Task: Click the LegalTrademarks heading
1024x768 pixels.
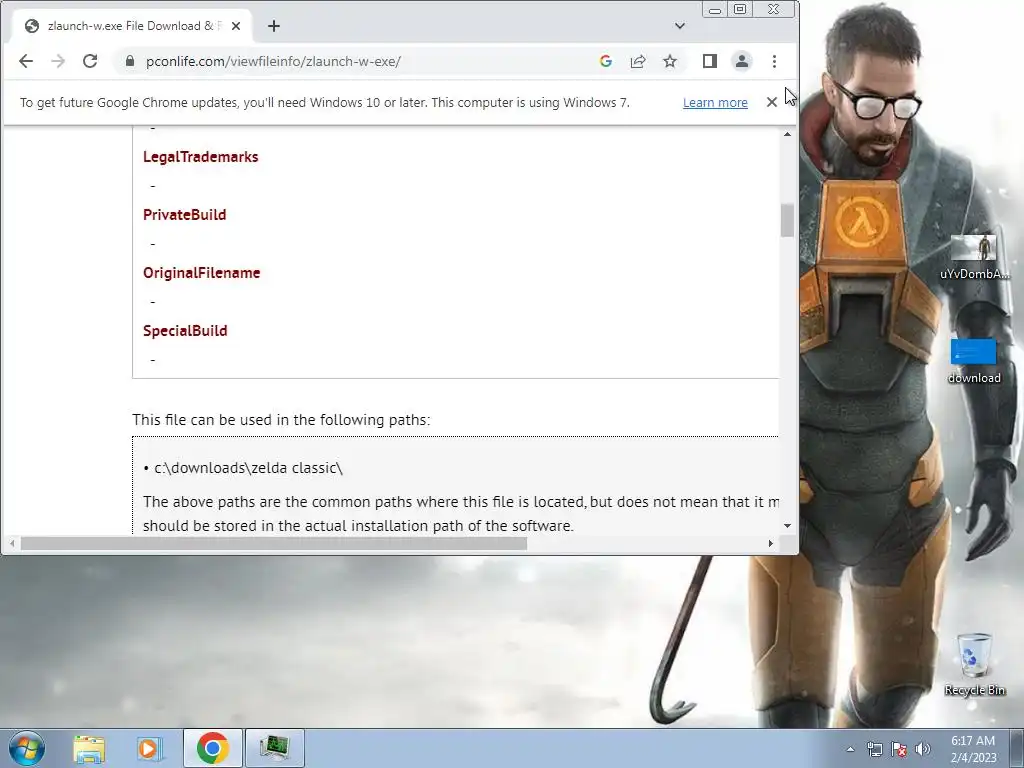Action: point(200,157)
